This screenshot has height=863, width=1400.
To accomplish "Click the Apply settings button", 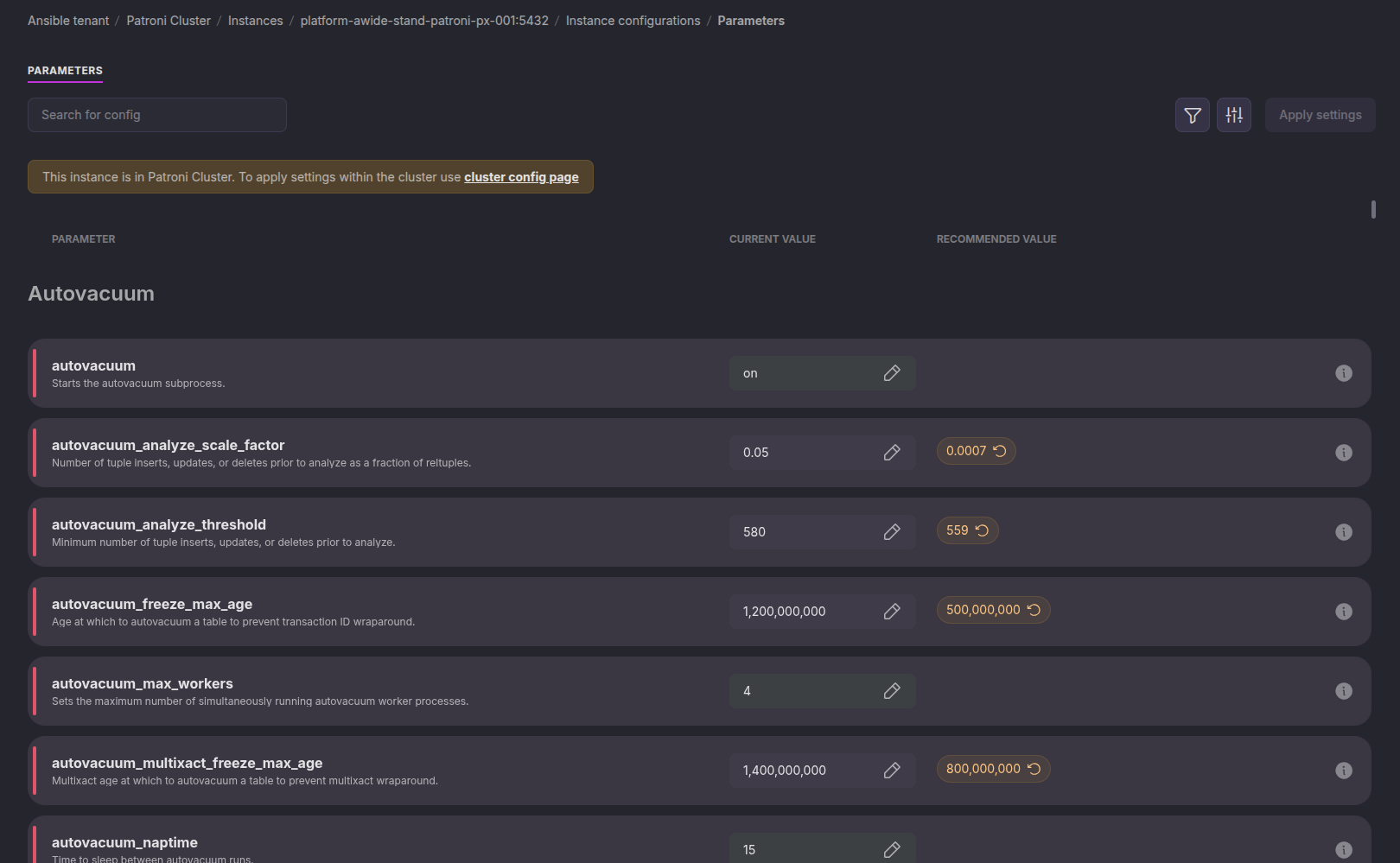I will [1320, 114].
